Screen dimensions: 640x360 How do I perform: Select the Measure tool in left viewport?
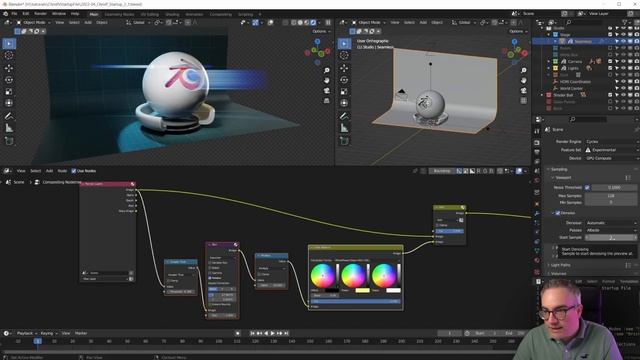coord(9,128)
